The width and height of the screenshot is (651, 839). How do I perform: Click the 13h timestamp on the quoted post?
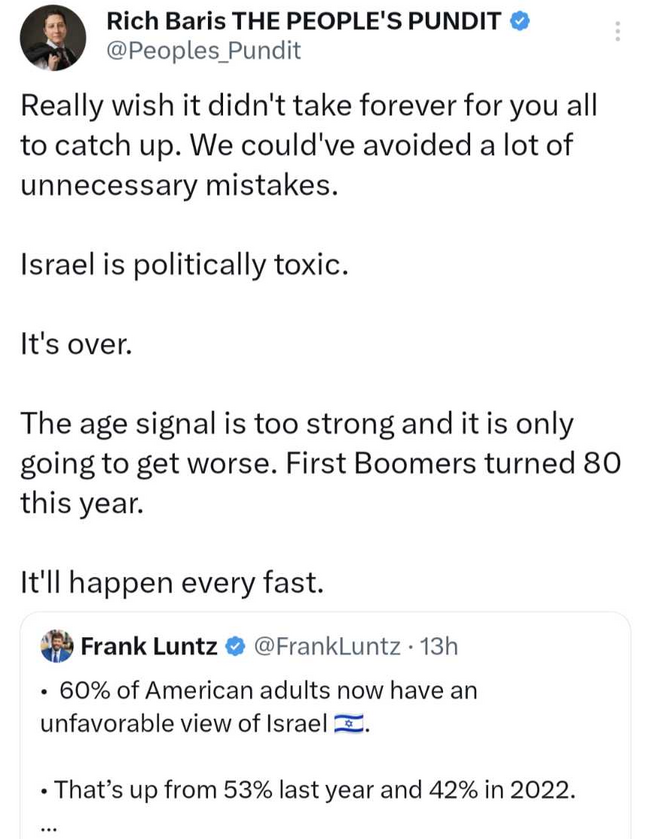click(x=438, y=647)
